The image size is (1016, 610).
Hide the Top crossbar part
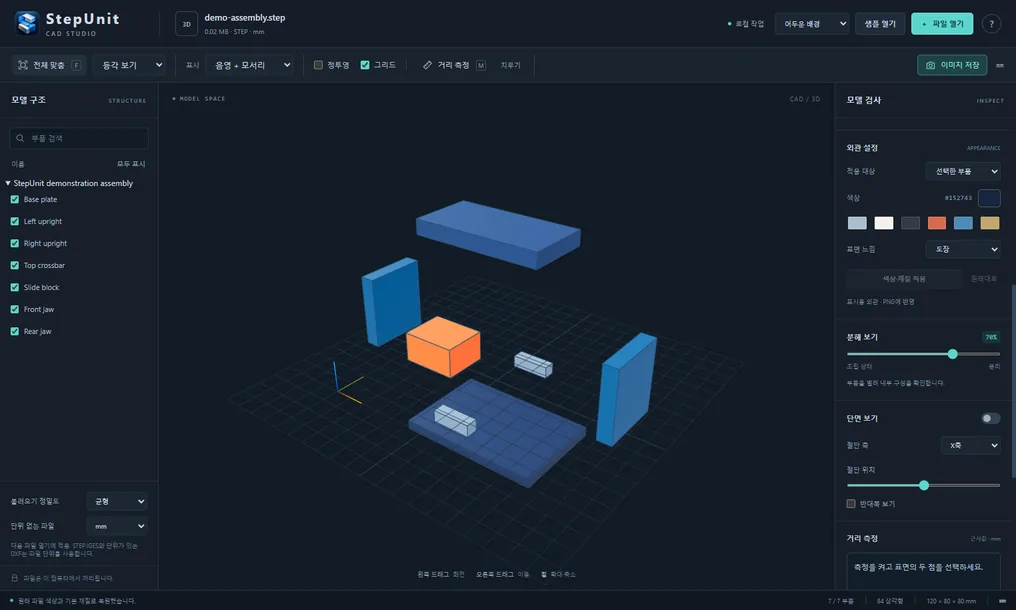click(x=14, y=266)
